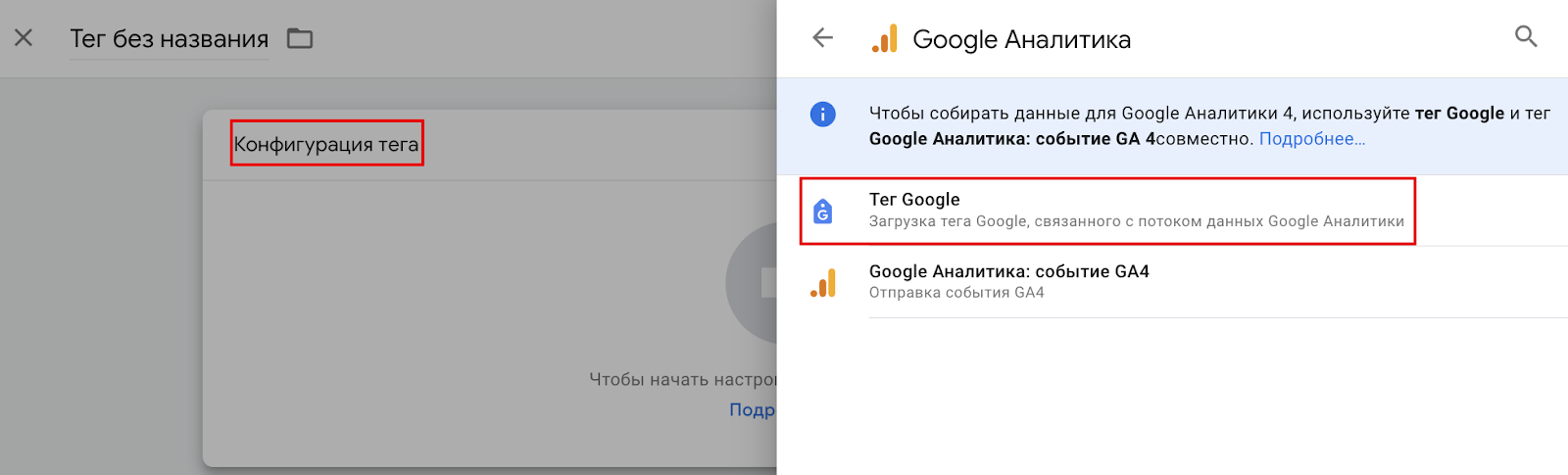This screenshot has height=475, width=1568.
Task: Click the blue info banner about GA4
Action: pyautogui.click(x=1172, y=126)
